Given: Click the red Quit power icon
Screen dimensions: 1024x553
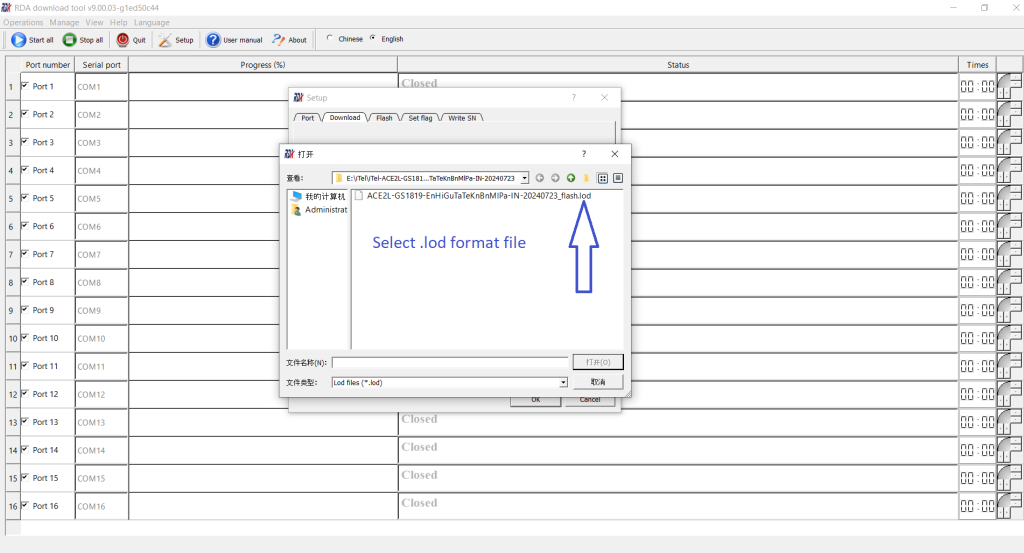Looking at the screenshot, I should (123, 40).
